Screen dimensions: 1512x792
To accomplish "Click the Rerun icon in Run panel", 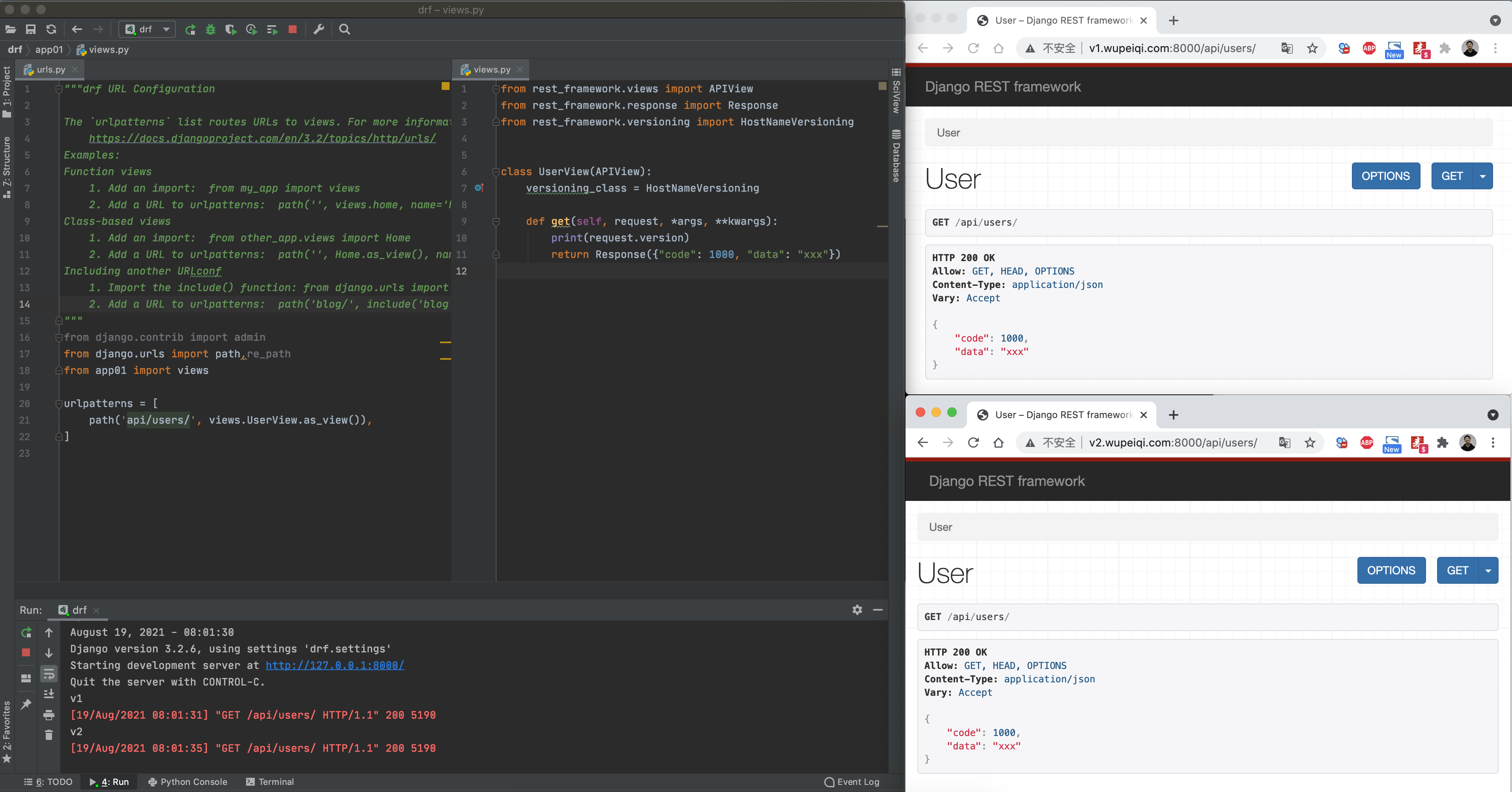I will (x=26, y=632).
